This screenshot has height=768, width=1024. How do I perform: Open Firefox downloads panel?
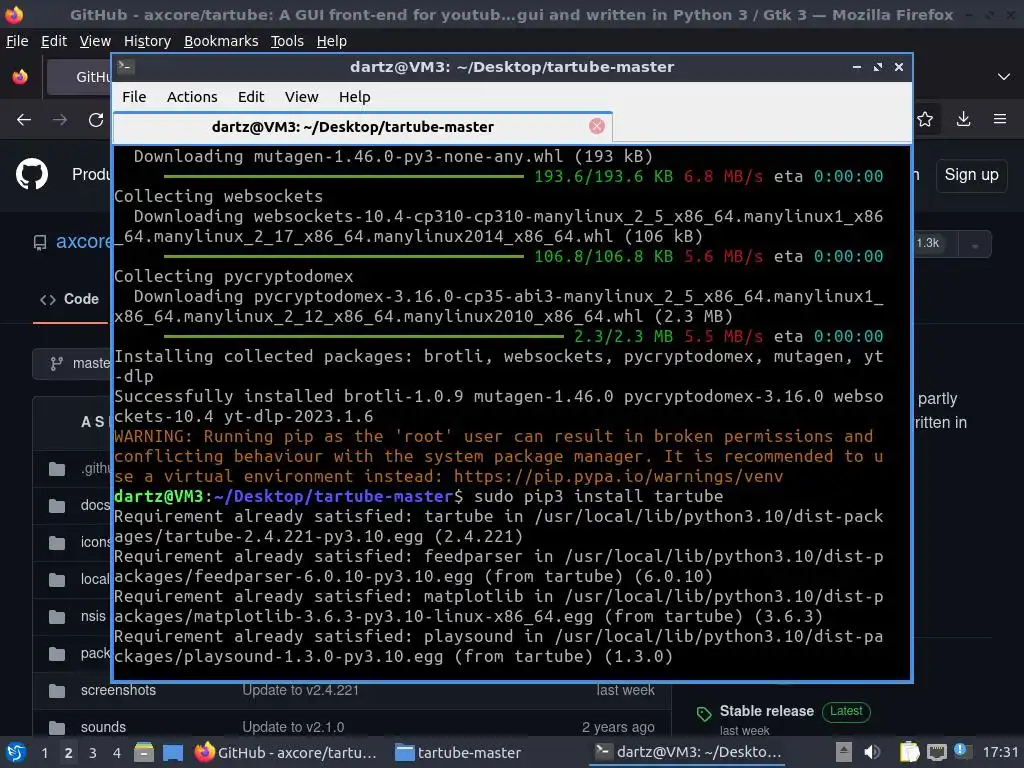963,119
